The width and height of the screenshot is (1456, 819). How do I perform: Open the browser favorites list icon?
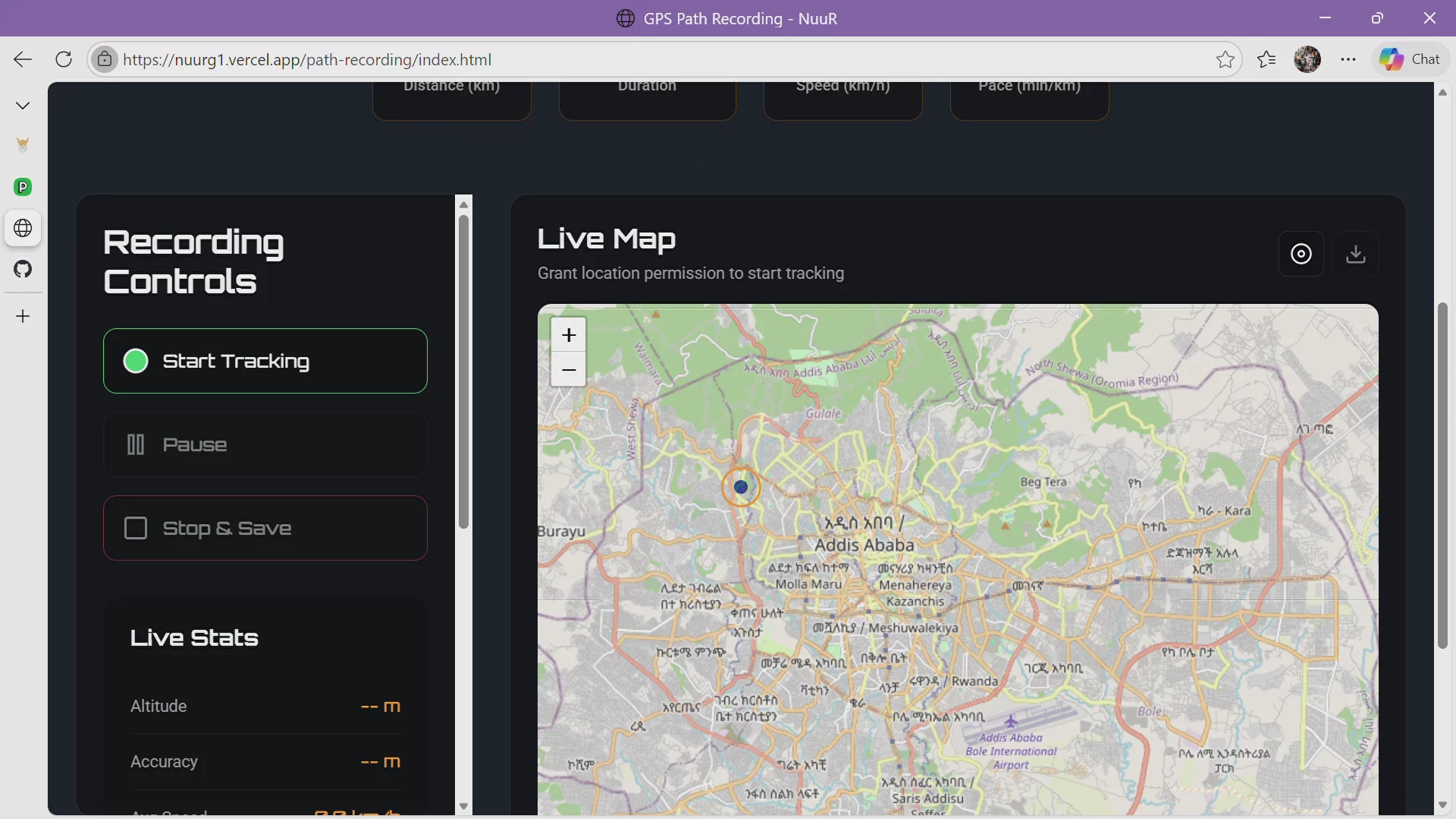[x=1266, y=59]
